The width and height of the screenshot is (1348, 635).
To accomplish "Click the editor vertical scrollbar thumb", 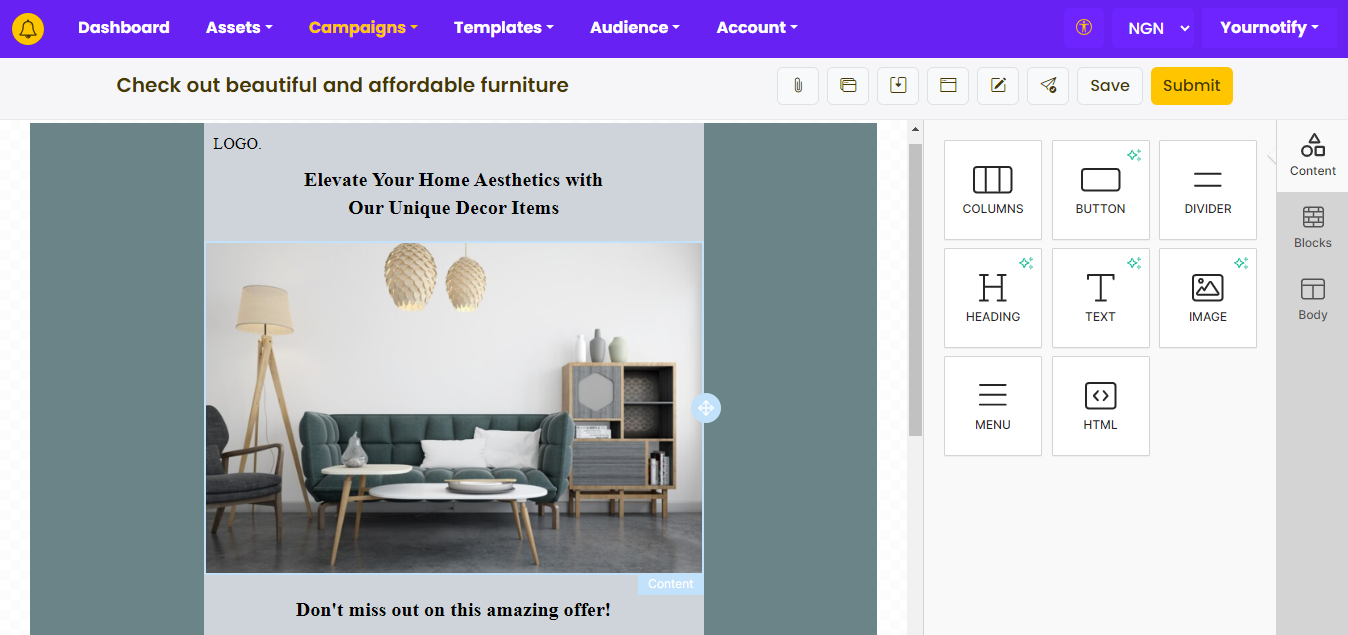I will click(915, 290).
